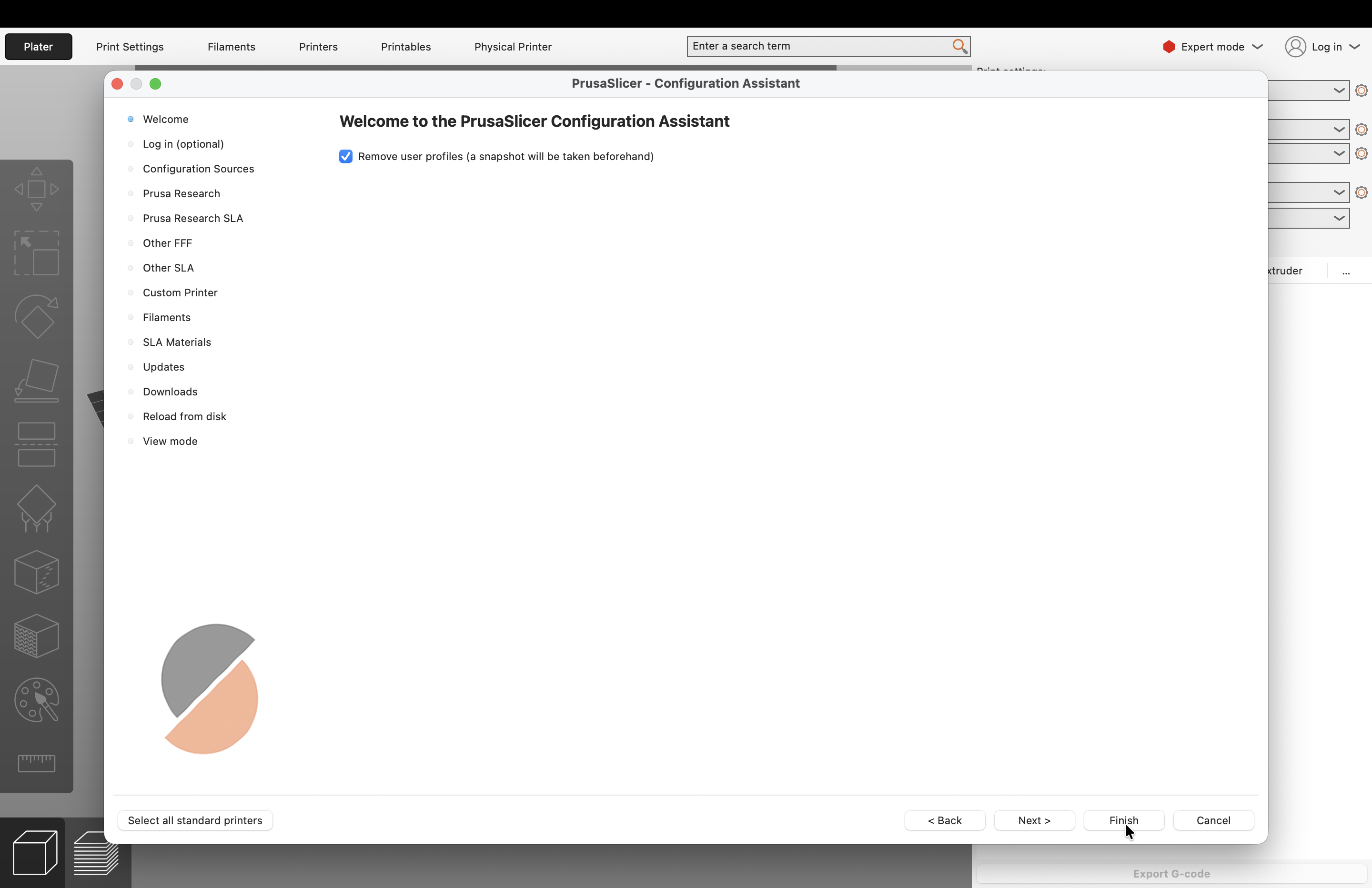1372x888 pixels.
Task: Go to Updates page
Action: coord(164,367)
